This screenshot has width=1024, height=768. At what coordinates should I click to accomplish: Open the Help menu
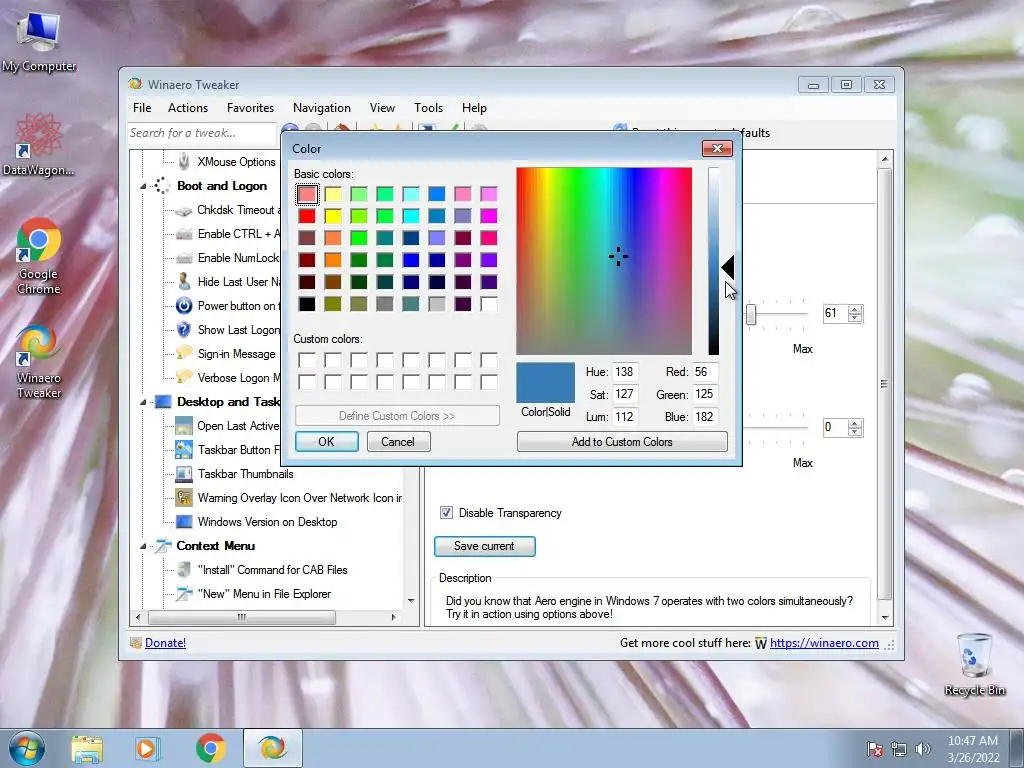click(x=474, y=108)
